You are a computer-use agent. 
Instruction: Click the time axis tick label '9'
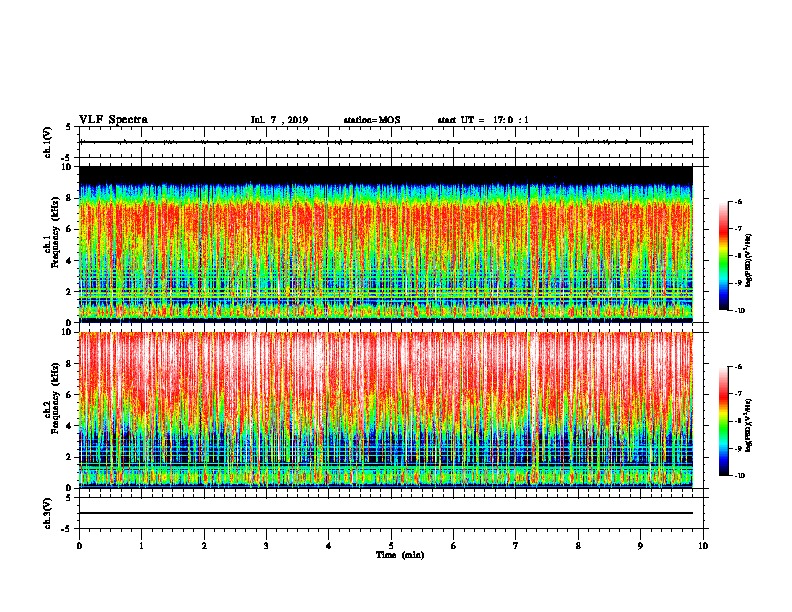tap(640, 546)
